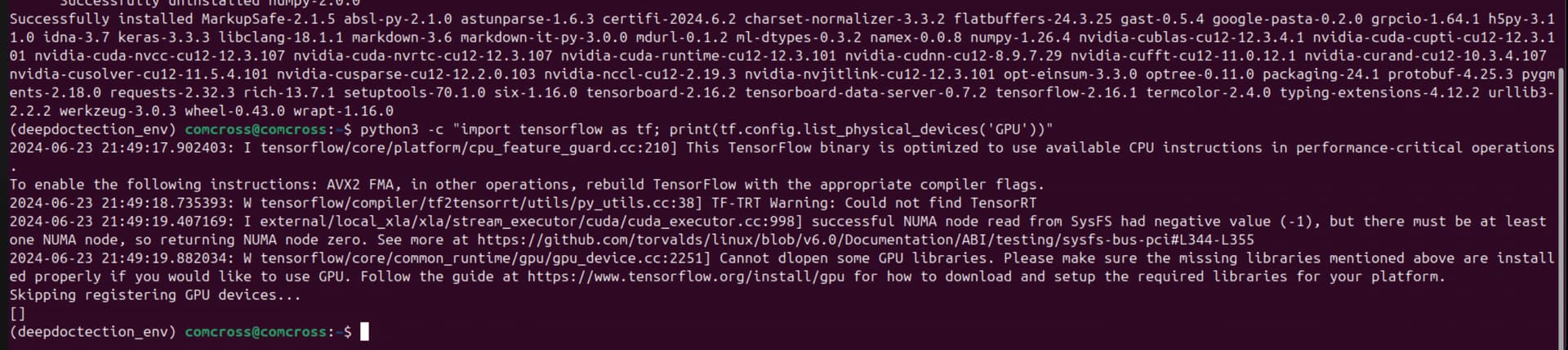Click the "Skipping registering GPU devices..." line

(x=155, y=294)
